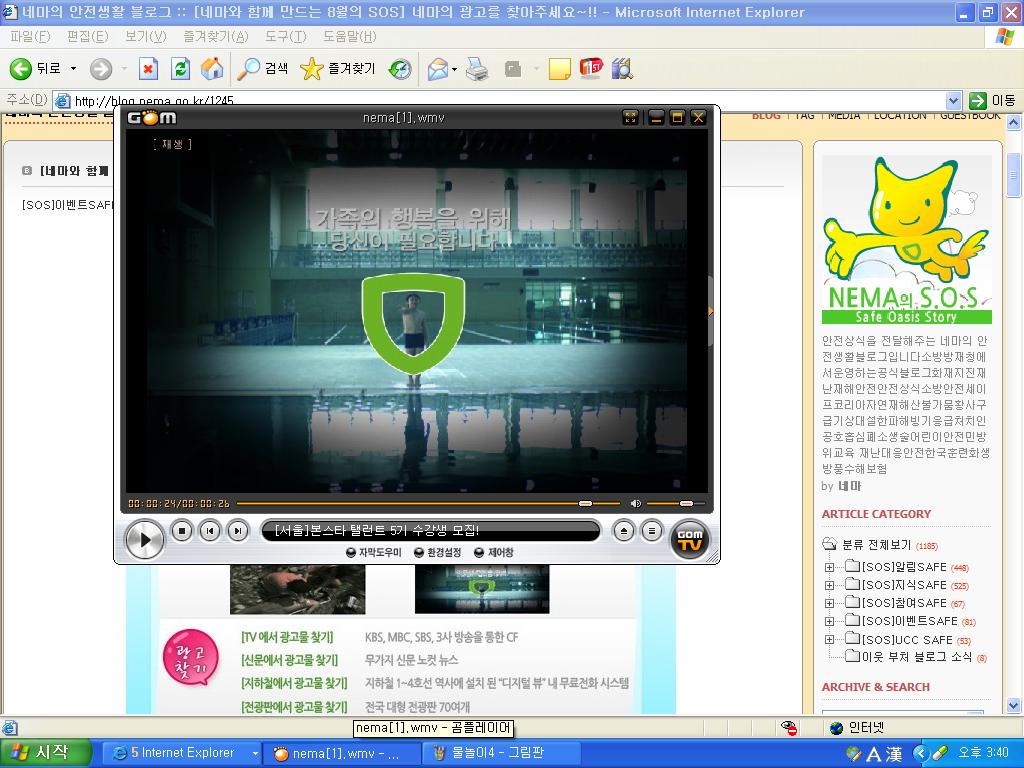The image size is (1024, 768).
Task: Expand the [SOS]UCC SAFE category
Action: (829, 639)
